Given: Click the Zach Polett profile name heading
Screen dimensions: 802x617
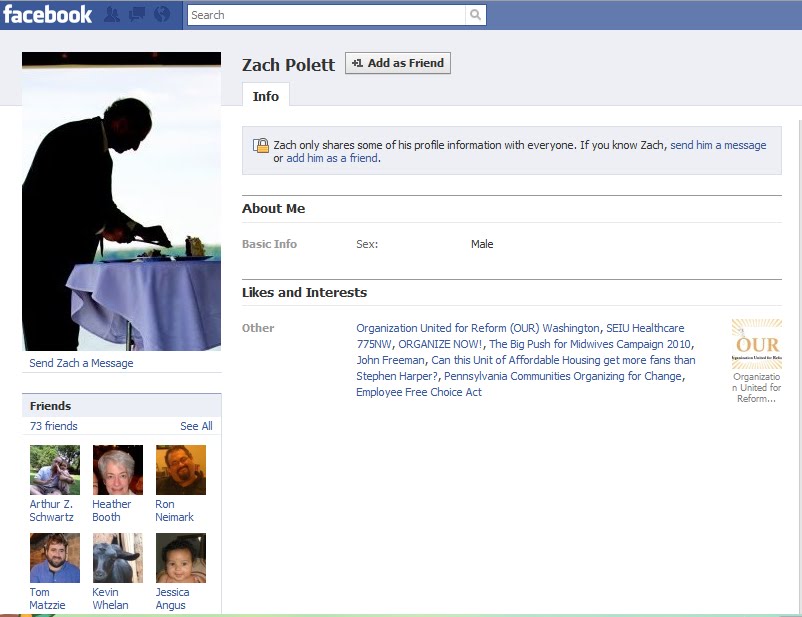Looking at the screenshot, I should click(x=288, y=65).
